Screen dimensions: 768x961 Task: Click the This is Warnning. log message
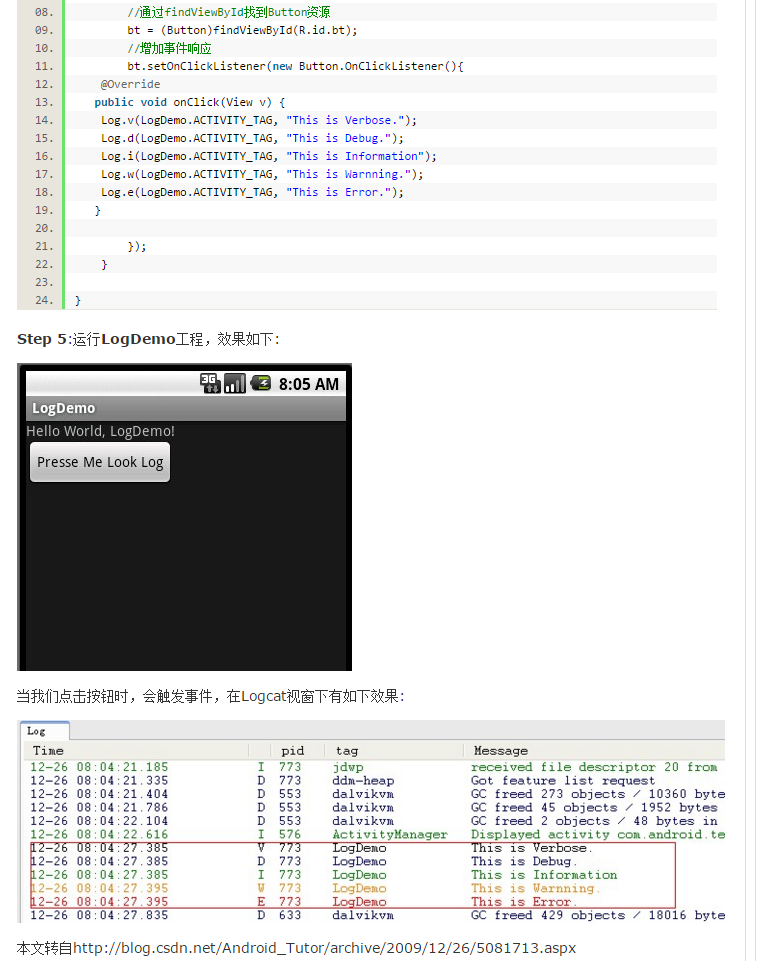pyautogui.click(x=535, y=888)
